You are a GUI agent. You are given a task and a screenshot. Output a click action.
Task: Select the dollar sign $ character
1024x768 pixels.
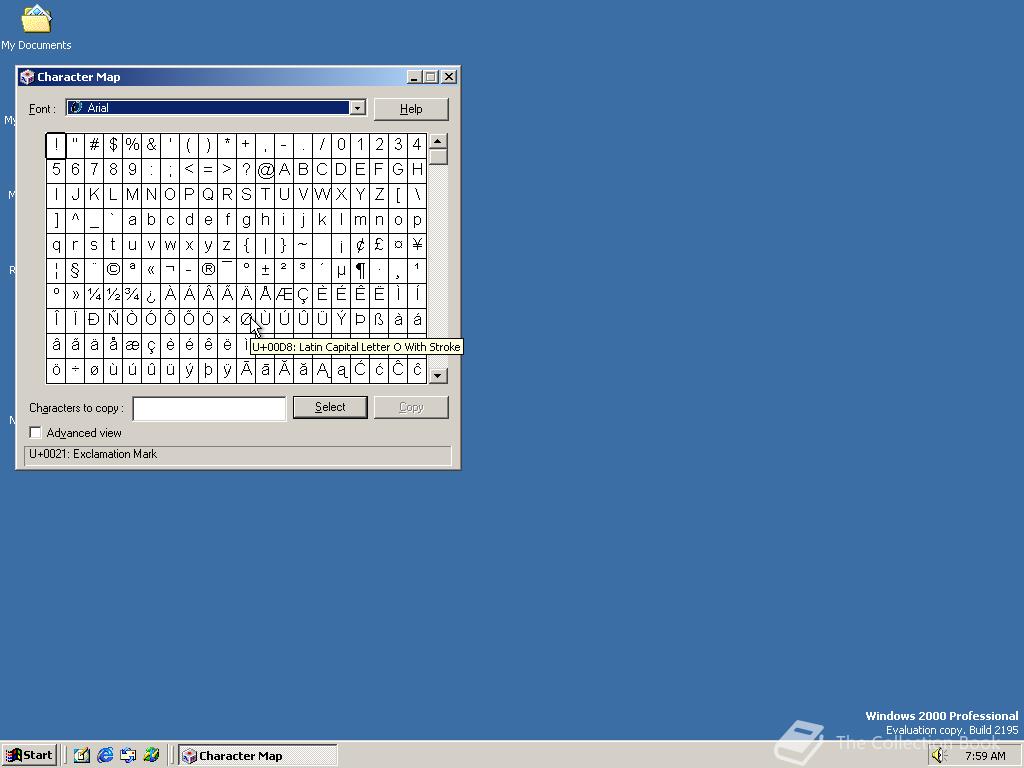tap(113, 145)
